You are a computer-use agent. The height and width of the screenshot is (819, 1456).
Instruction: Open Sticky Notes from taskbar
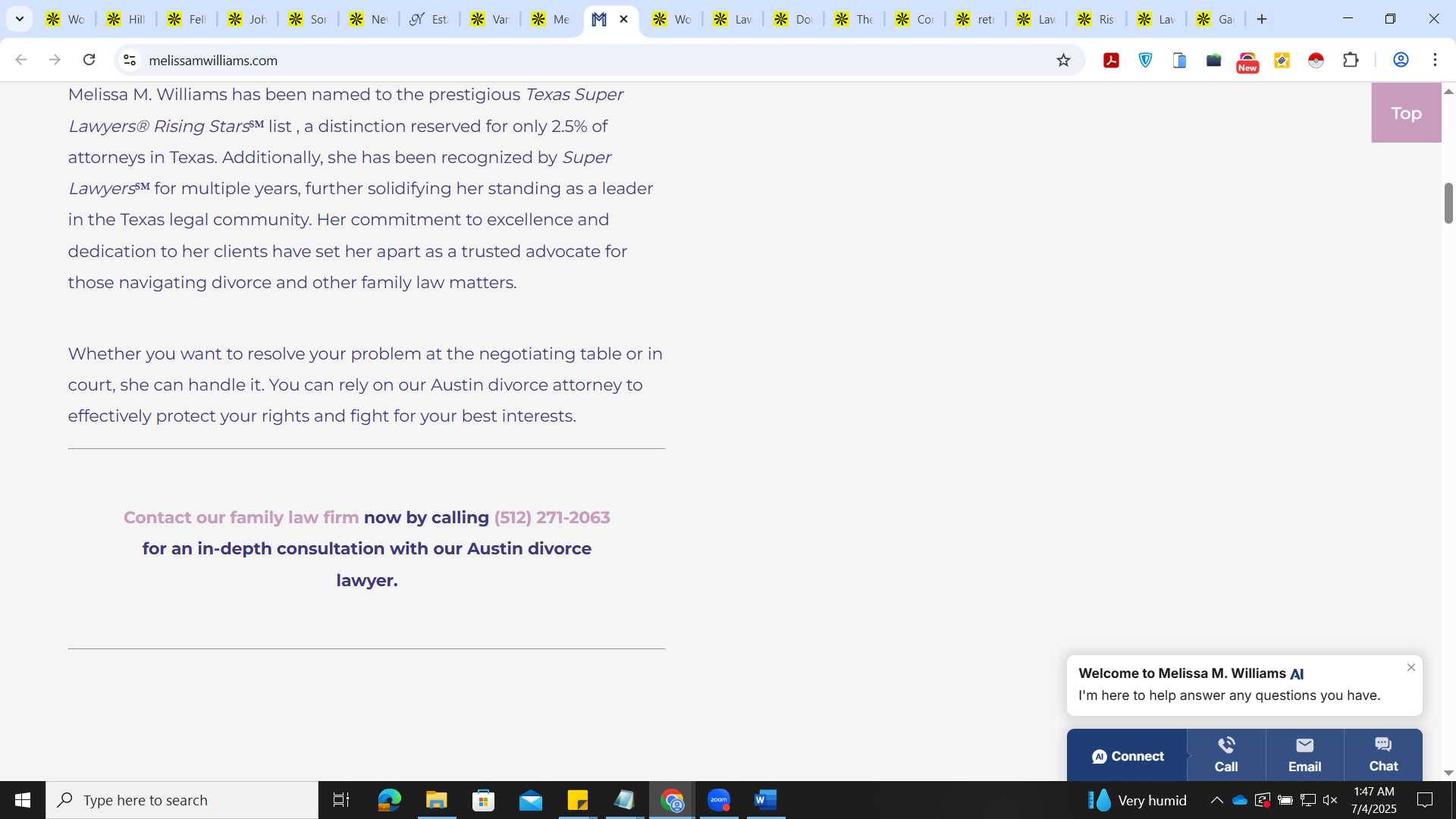tap(578, 800)
